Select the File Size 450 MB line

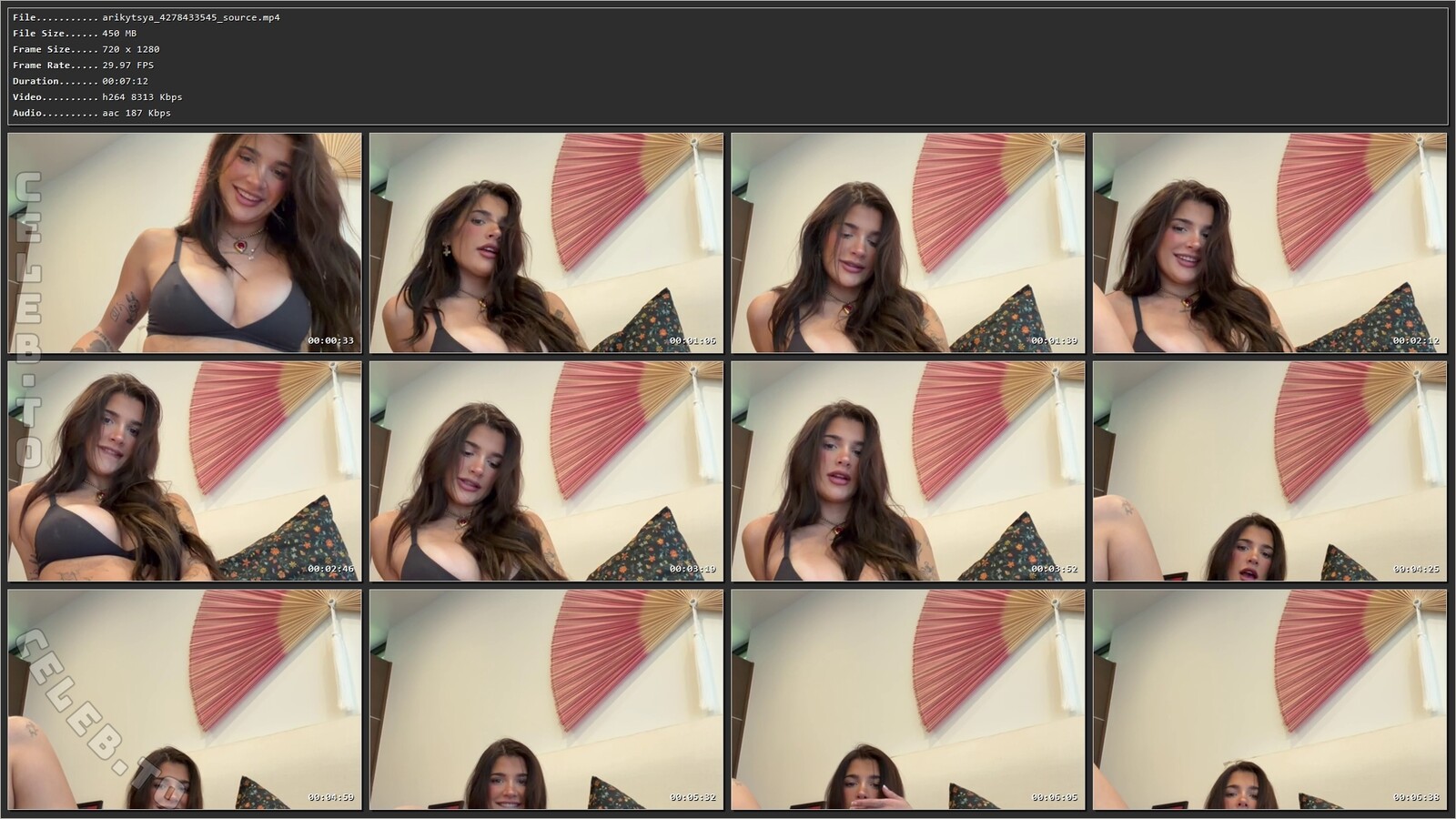click(x=119, y=34)
